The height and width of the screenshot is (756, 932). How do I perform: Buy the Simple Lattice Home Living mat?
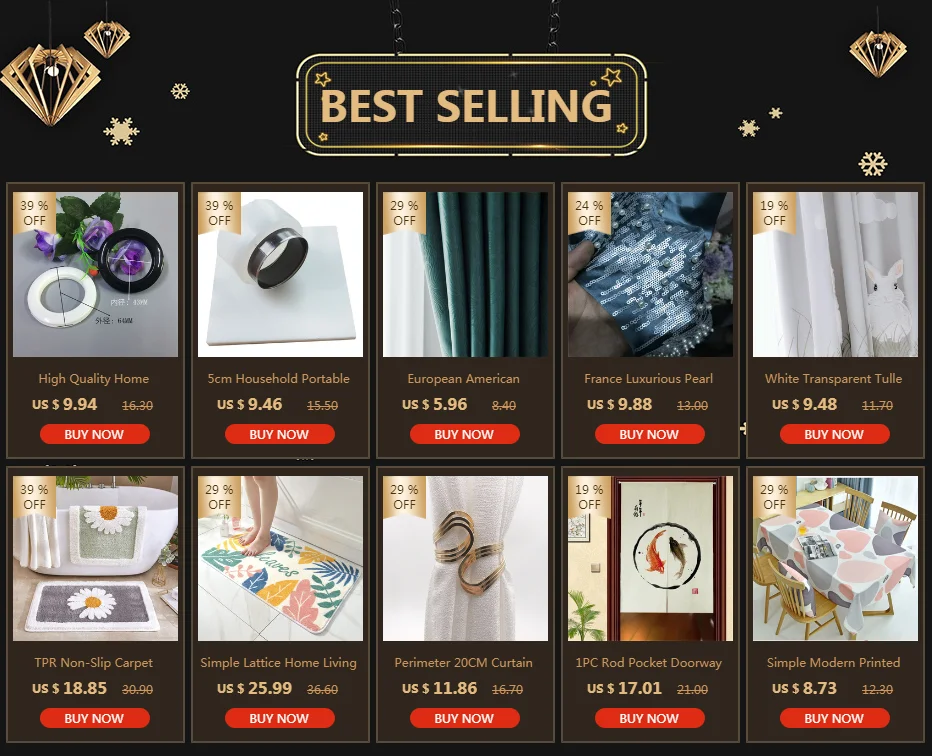pyautogui.click(x=279, y=719)
